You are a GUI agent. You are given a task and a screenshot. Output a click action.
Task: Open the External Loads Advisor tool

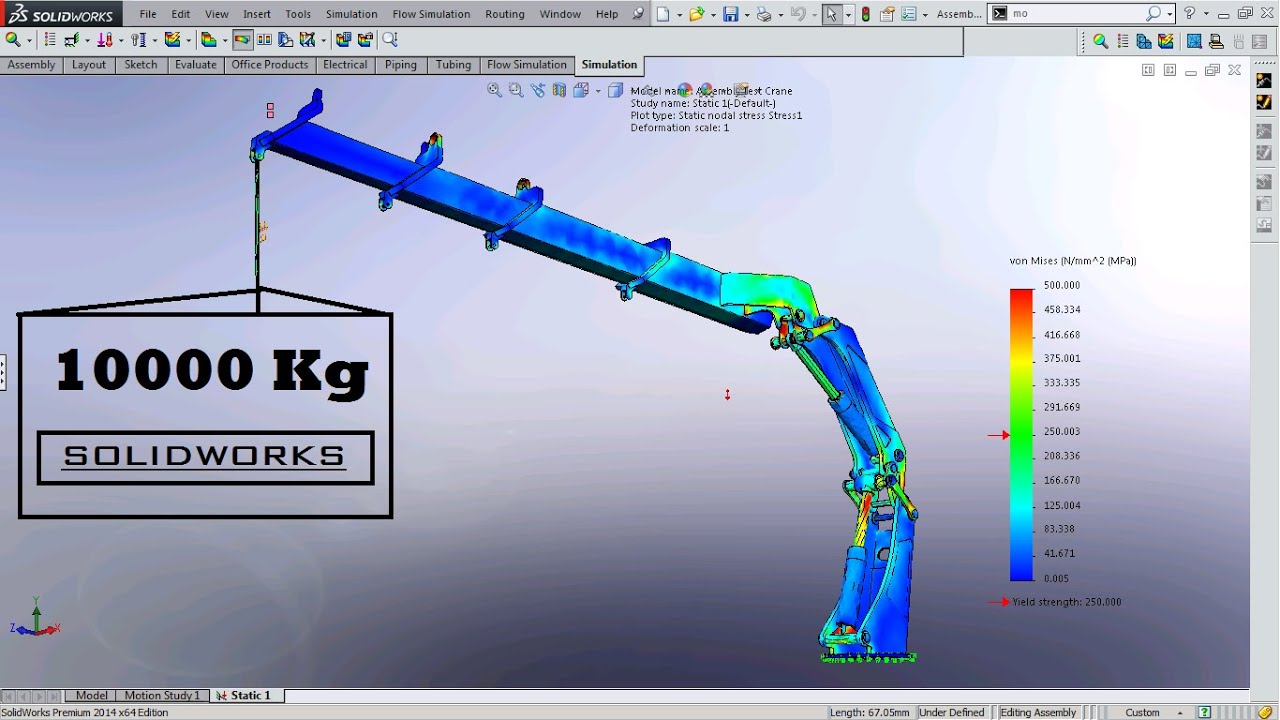click(104, 40)
